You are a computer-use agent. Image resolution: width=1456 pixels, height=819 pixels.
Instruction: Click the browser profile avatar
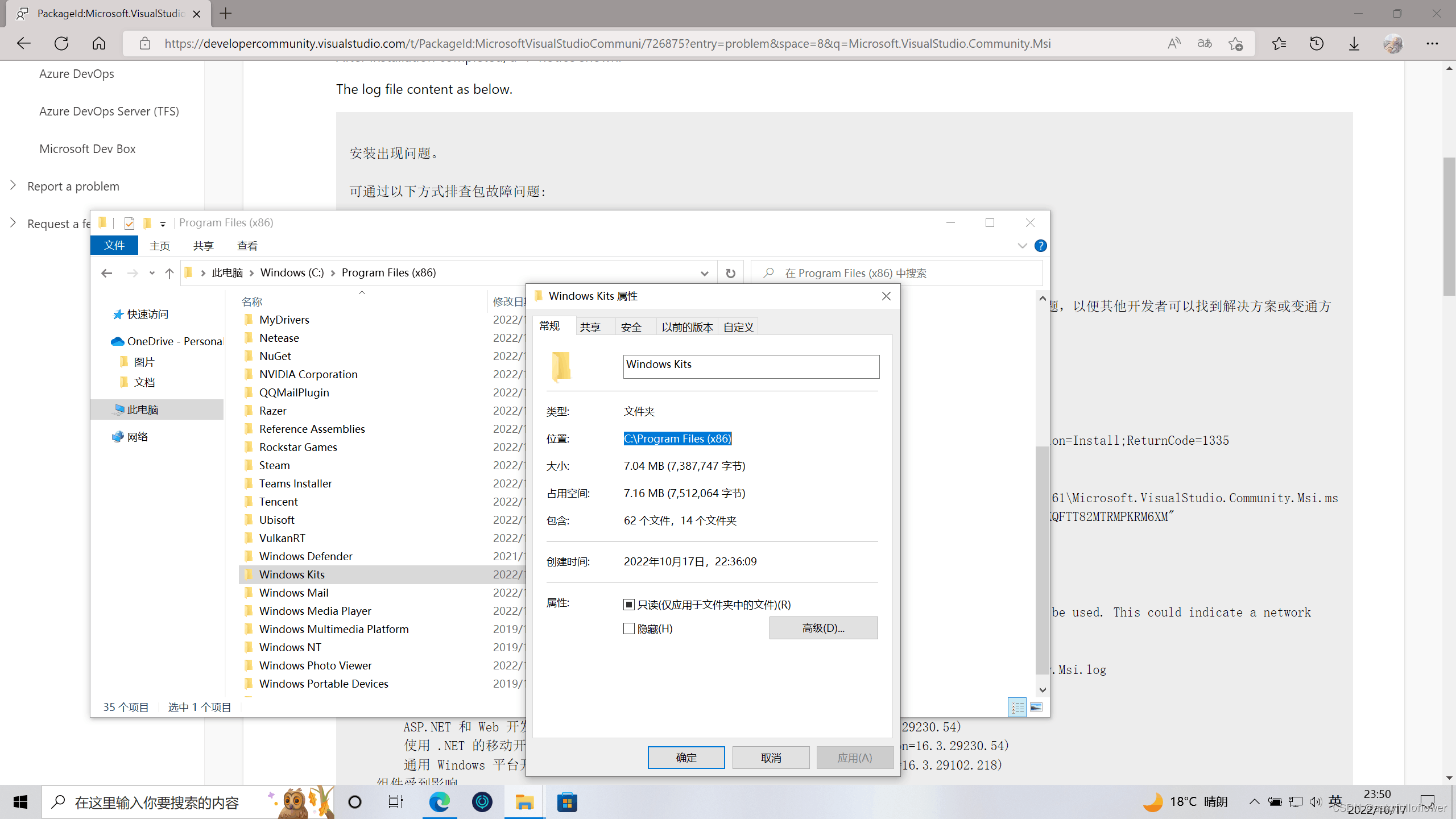tap(1393, 43)
